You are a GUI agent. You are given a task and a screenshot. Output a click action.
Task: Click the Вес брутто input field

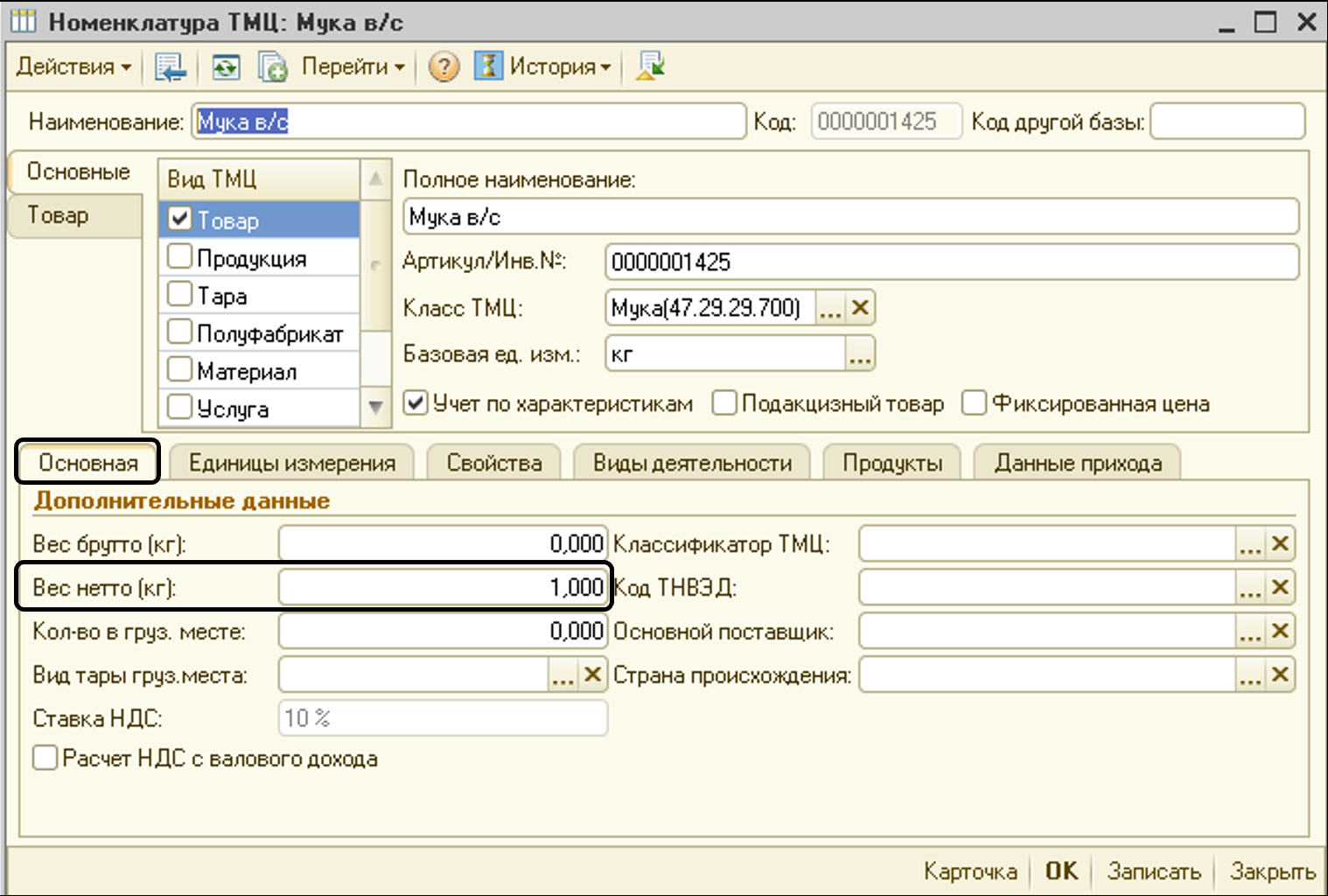click(x=442, y=543)
